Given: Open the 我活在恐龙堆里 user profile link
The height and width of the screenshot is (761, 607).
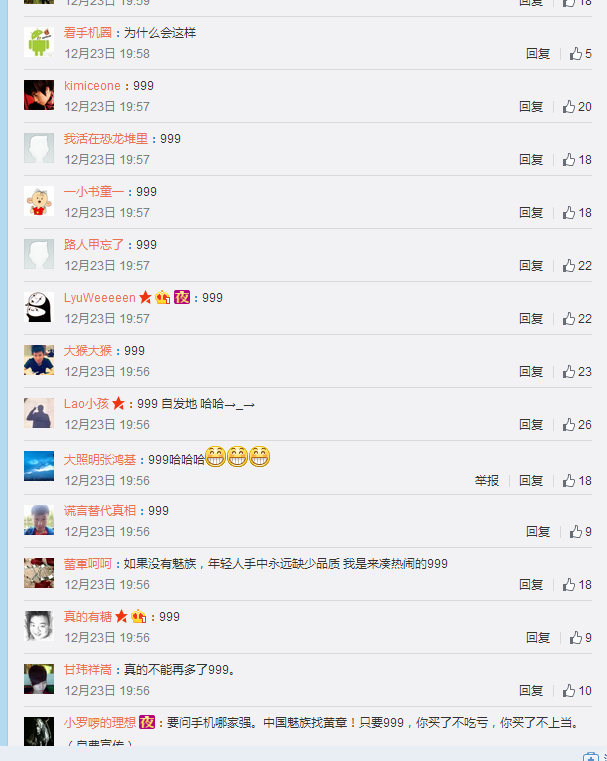Looking at the screenshot, I should (106, 139).
